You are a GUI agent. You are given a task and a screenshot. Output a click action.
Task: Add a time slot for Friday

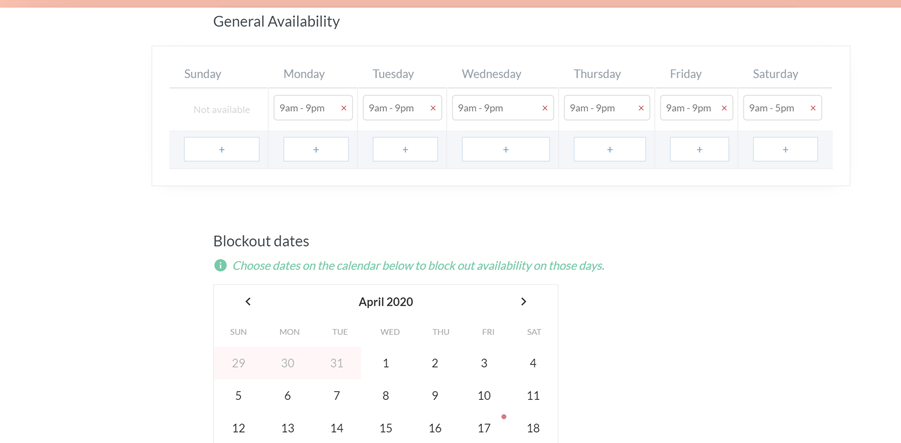coord(699,149)
